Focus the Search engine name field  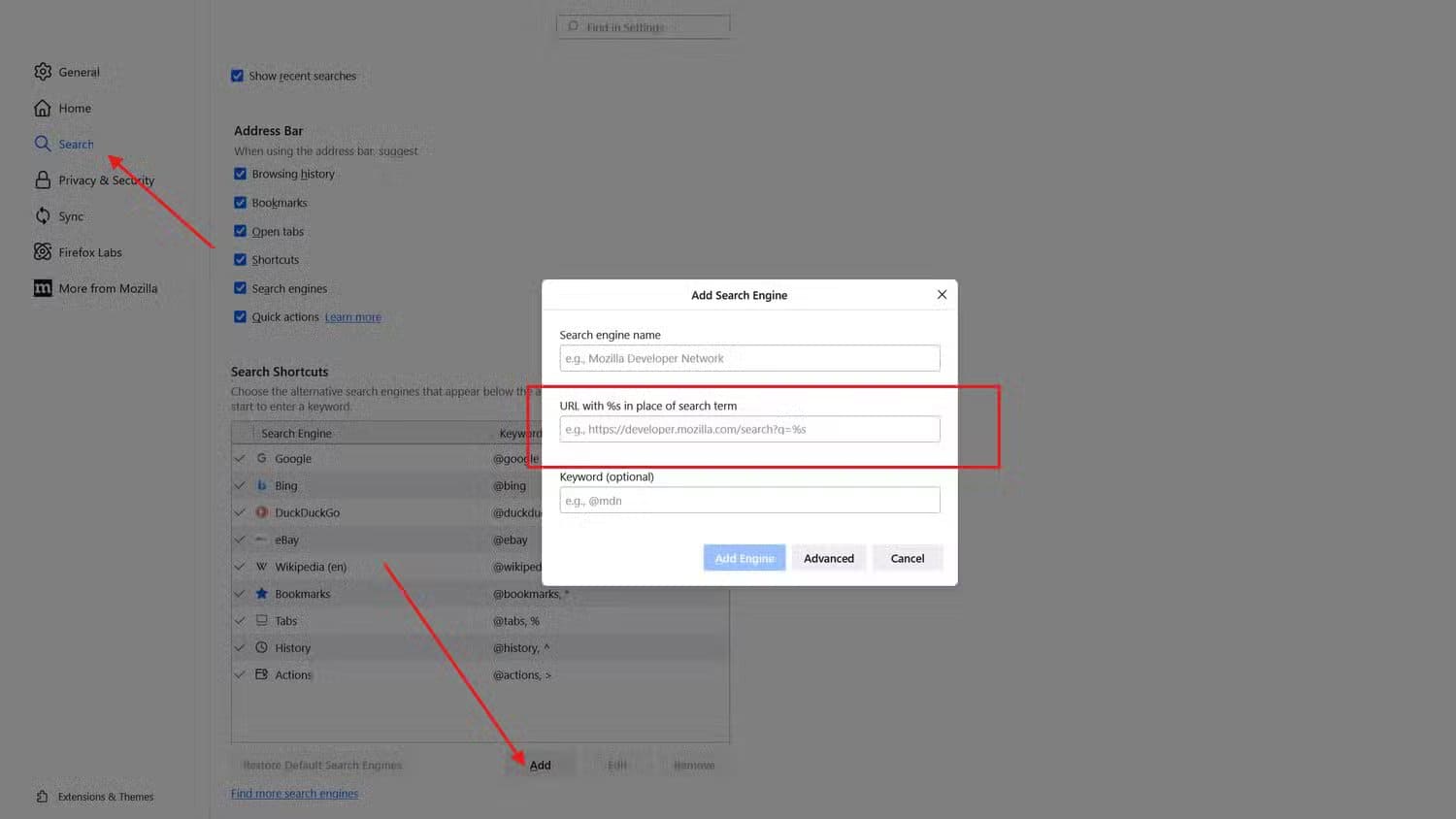point(749,358)
